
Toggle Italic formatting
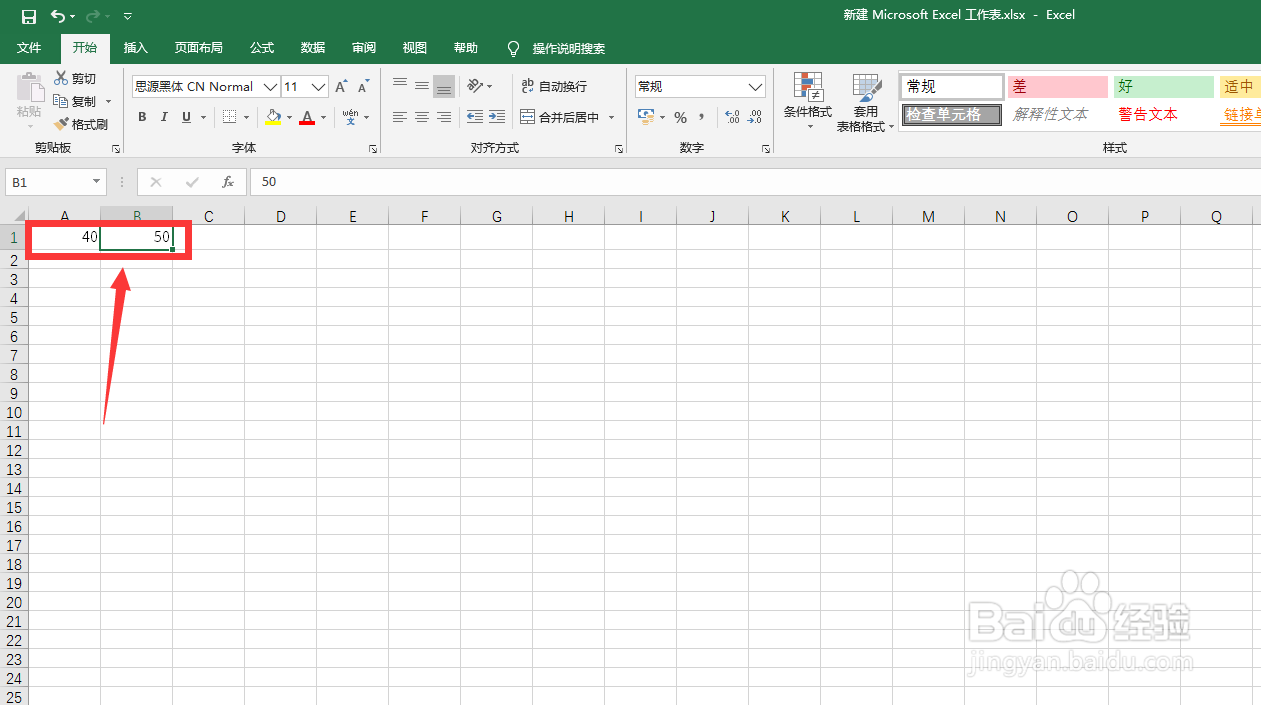click(164, 117)
